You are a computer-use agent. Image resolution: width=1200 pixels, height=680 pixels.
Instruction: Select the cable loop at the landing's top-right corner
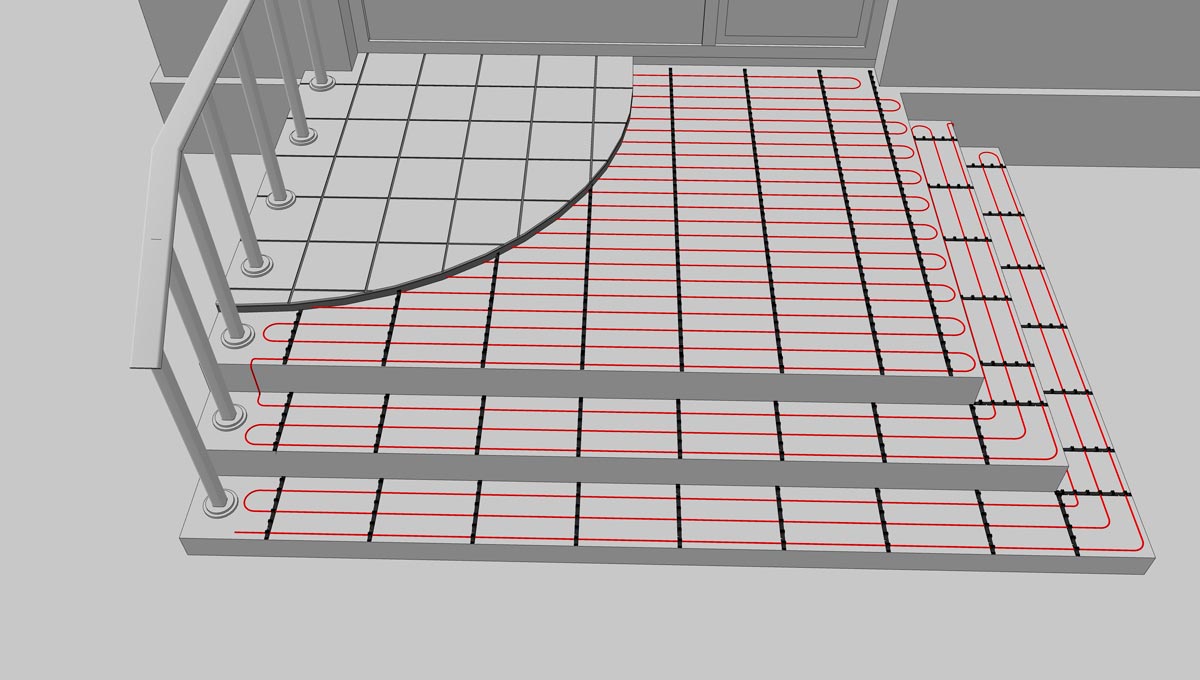[x=855, y=79]
